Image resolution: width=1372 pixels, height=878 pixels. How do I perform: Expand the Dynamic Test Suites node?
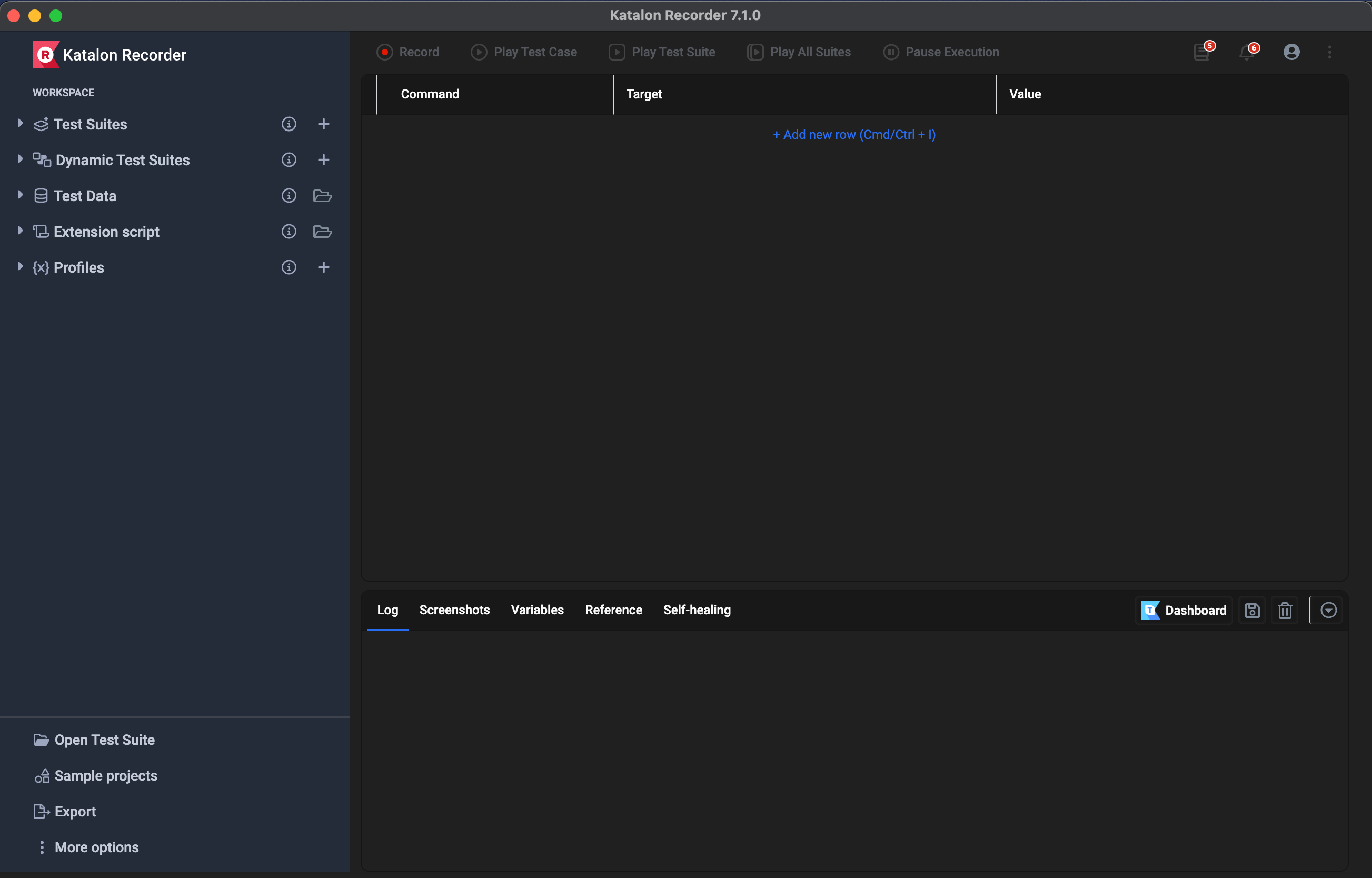coord(20,159)
